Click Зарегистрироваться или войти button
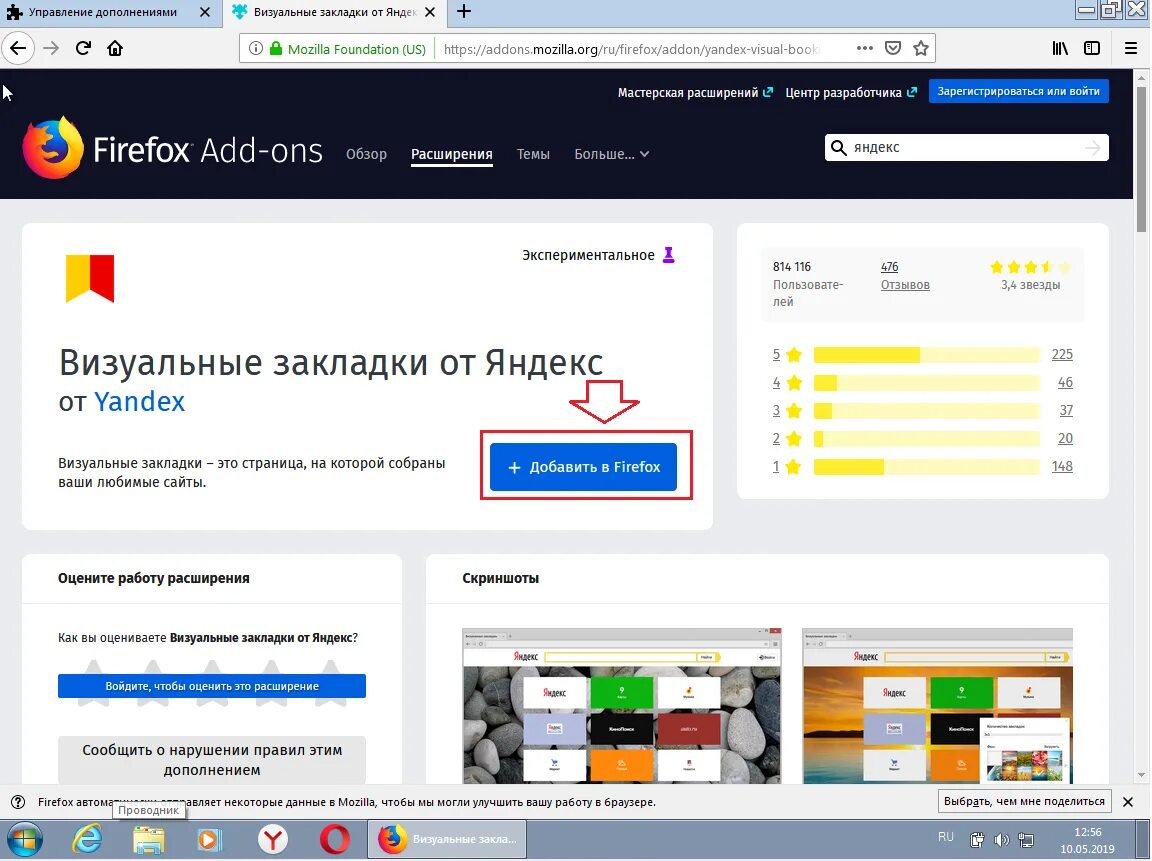 click(1018, 92)
